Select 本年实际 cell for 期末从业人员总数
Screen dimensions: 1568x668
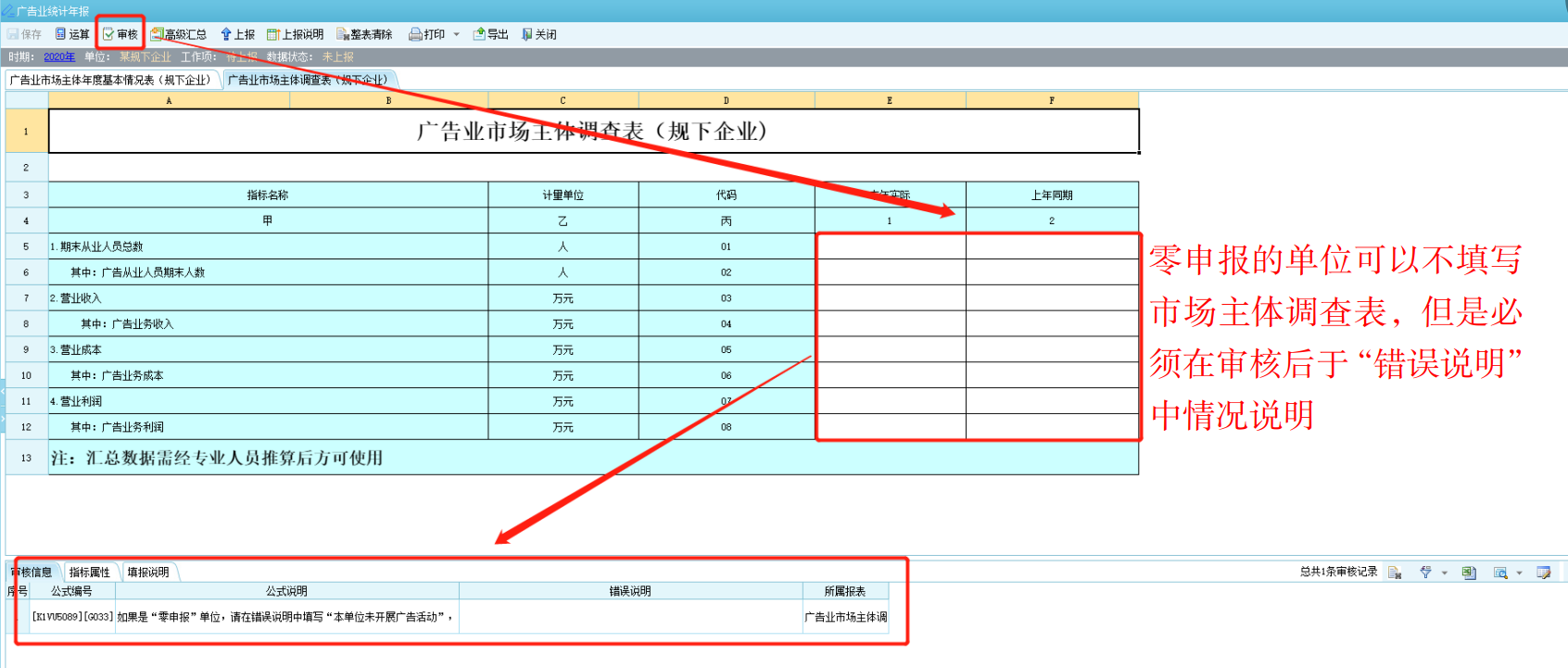[x=890, y=246]
